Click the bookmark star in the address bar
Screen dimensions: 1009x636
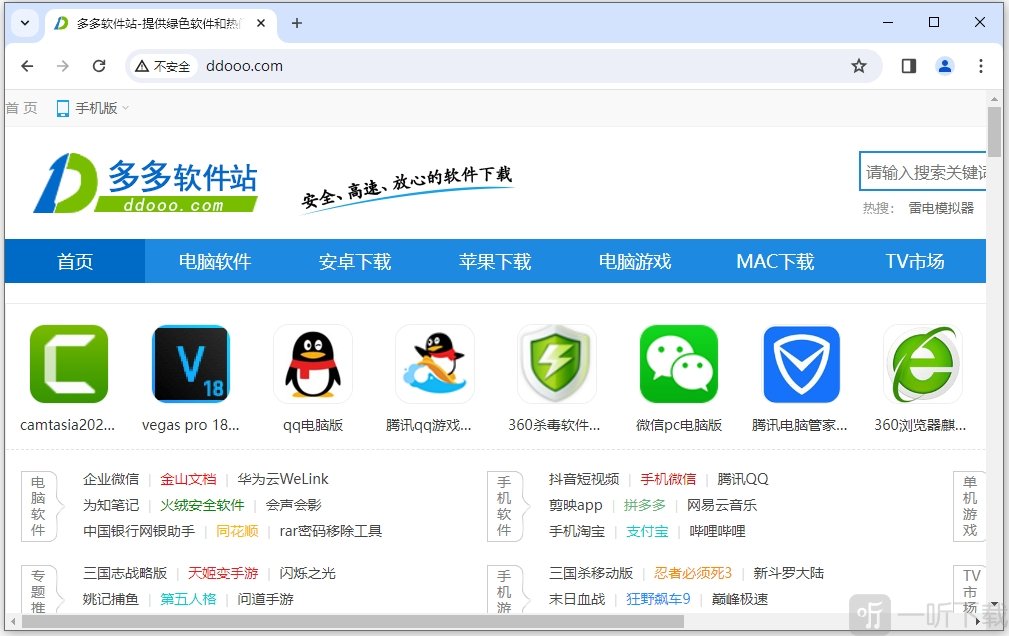click(x=859, y=65)
